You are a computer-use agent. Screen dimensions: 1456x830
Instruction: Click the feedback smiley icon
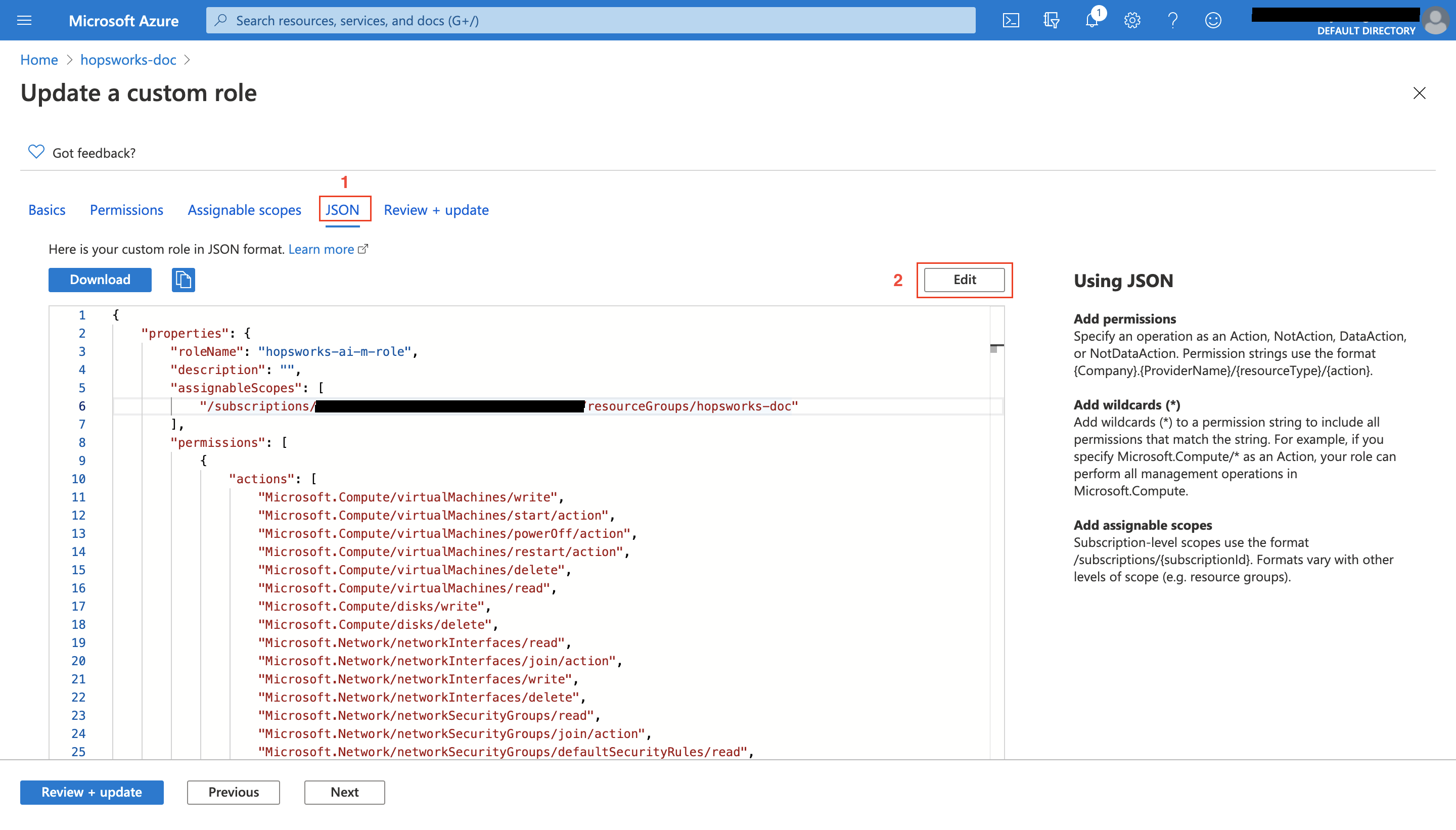click(1212, 21)
